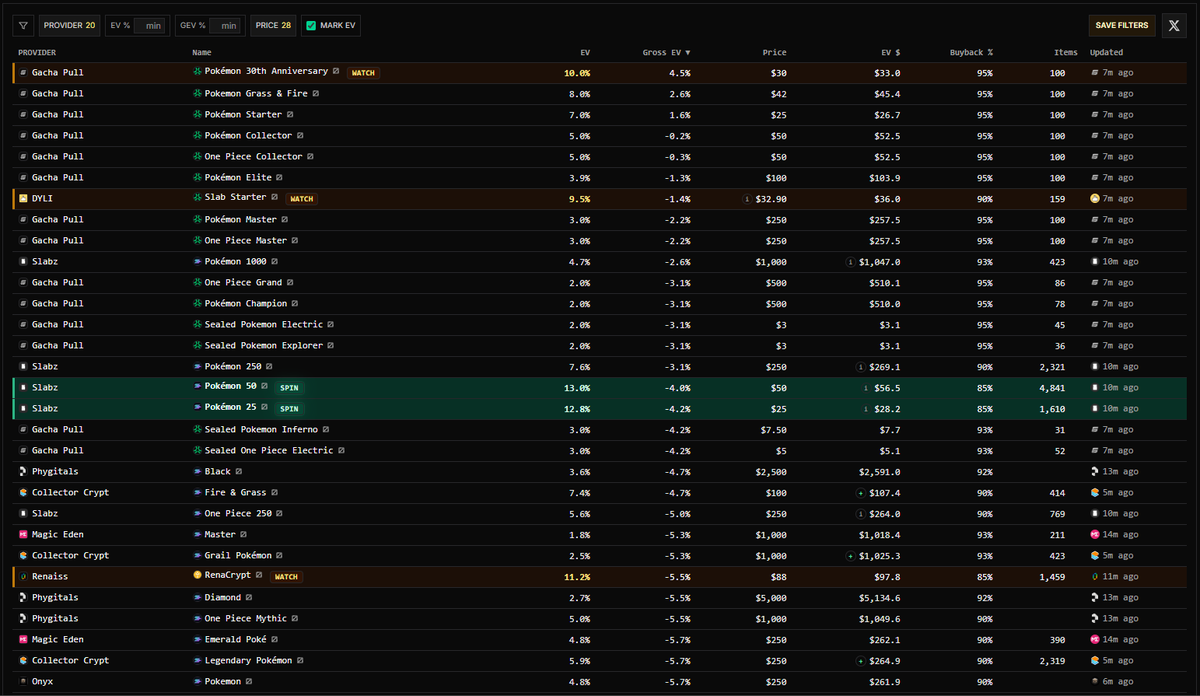Sort by the EV column header
This screenshot has height=696, width=1200.
point(585,52)
